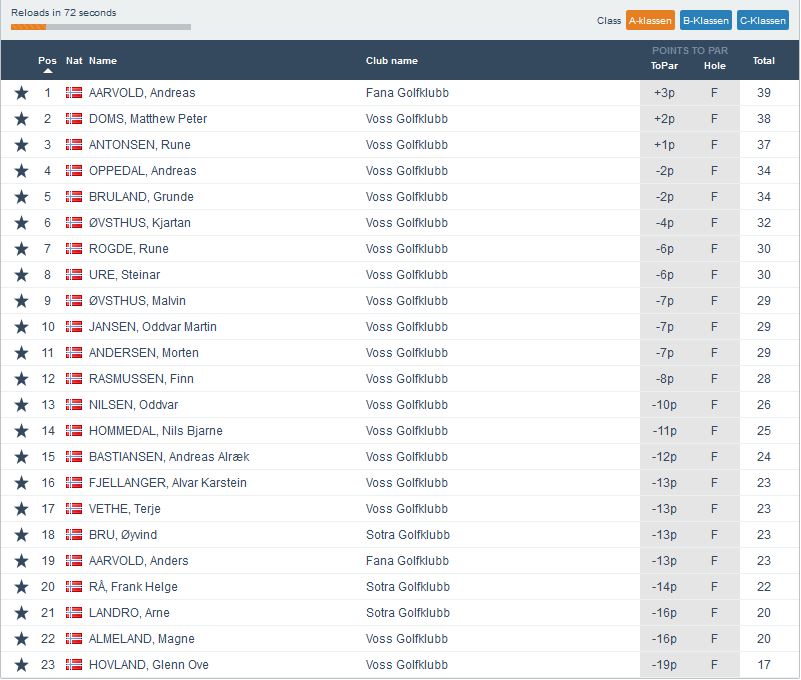
Task: Select the A-klassen class button
Action: tap(650, 21)
